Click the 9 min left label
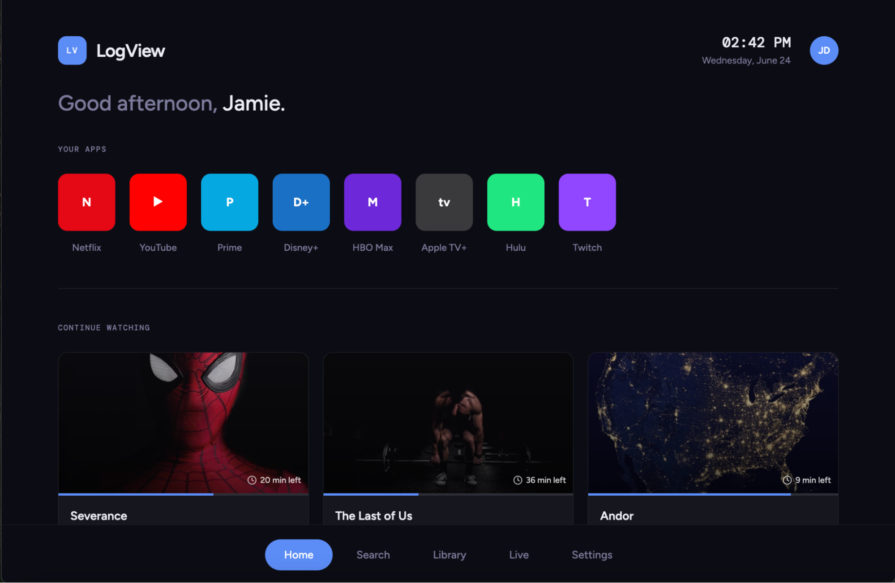The height and width of the screenshot is (583, 895). (813, 480)
